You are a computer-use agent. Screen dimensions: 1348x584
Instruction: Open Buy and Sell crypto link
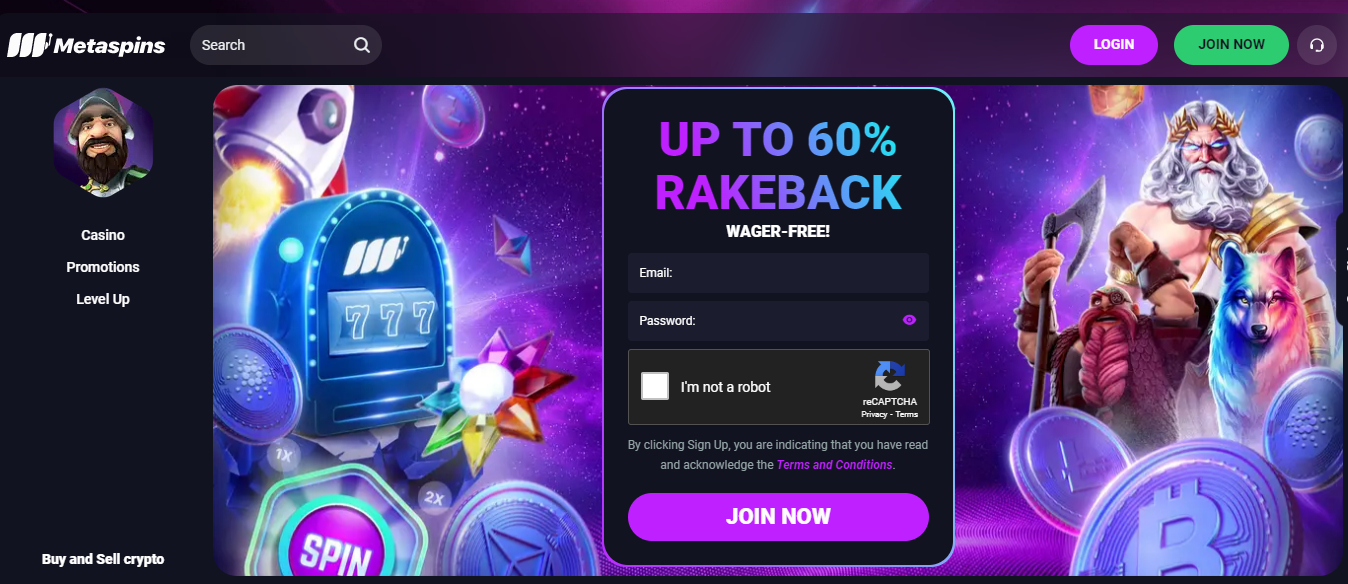click(103, 559)
